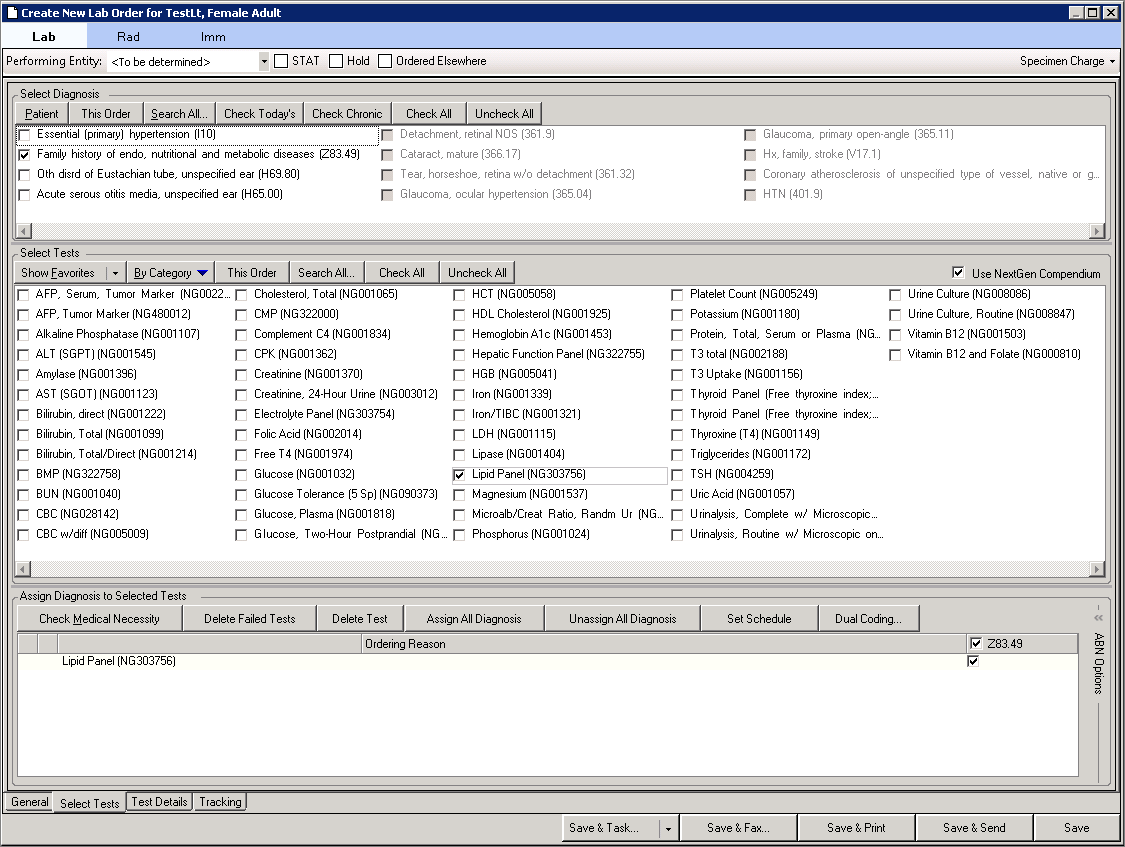Viewport: 1125px width, 847px height.
Task: Click the Ordering Reason cell for Lipid Panel
Action: point(663,661)
